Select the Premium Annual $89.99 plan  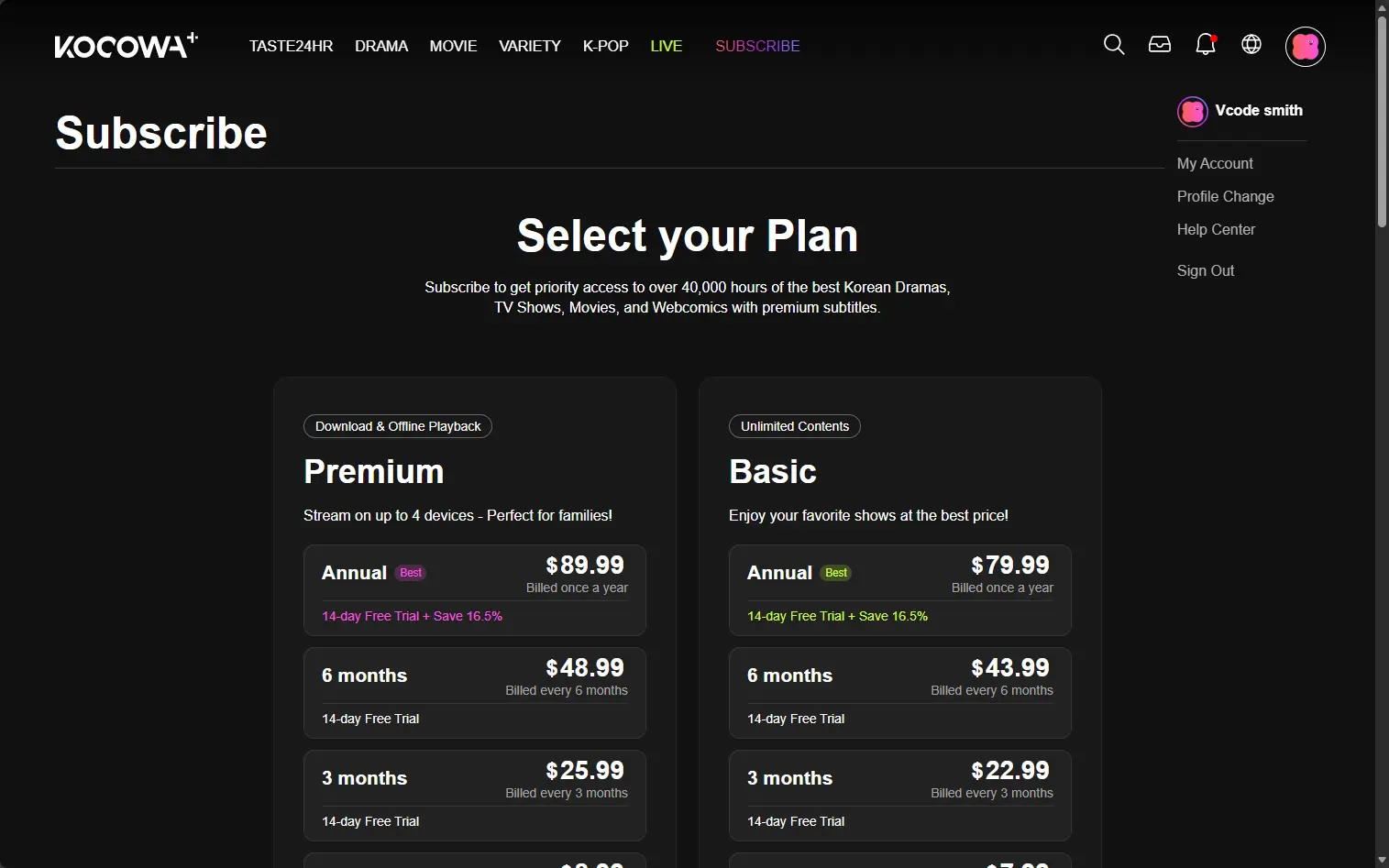pos(475,590)
